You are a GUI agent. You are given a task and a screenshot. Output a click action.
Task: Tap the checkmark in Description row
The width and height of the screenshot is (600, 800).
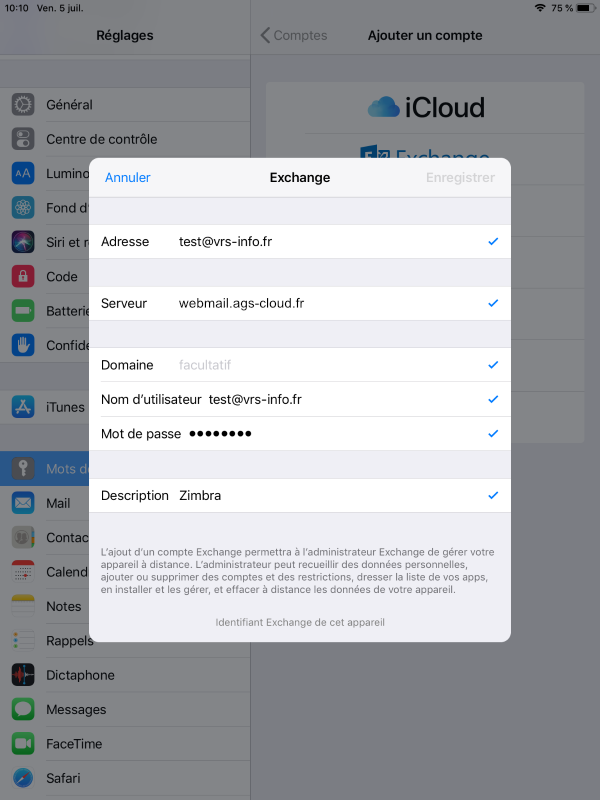pos(493,495)
